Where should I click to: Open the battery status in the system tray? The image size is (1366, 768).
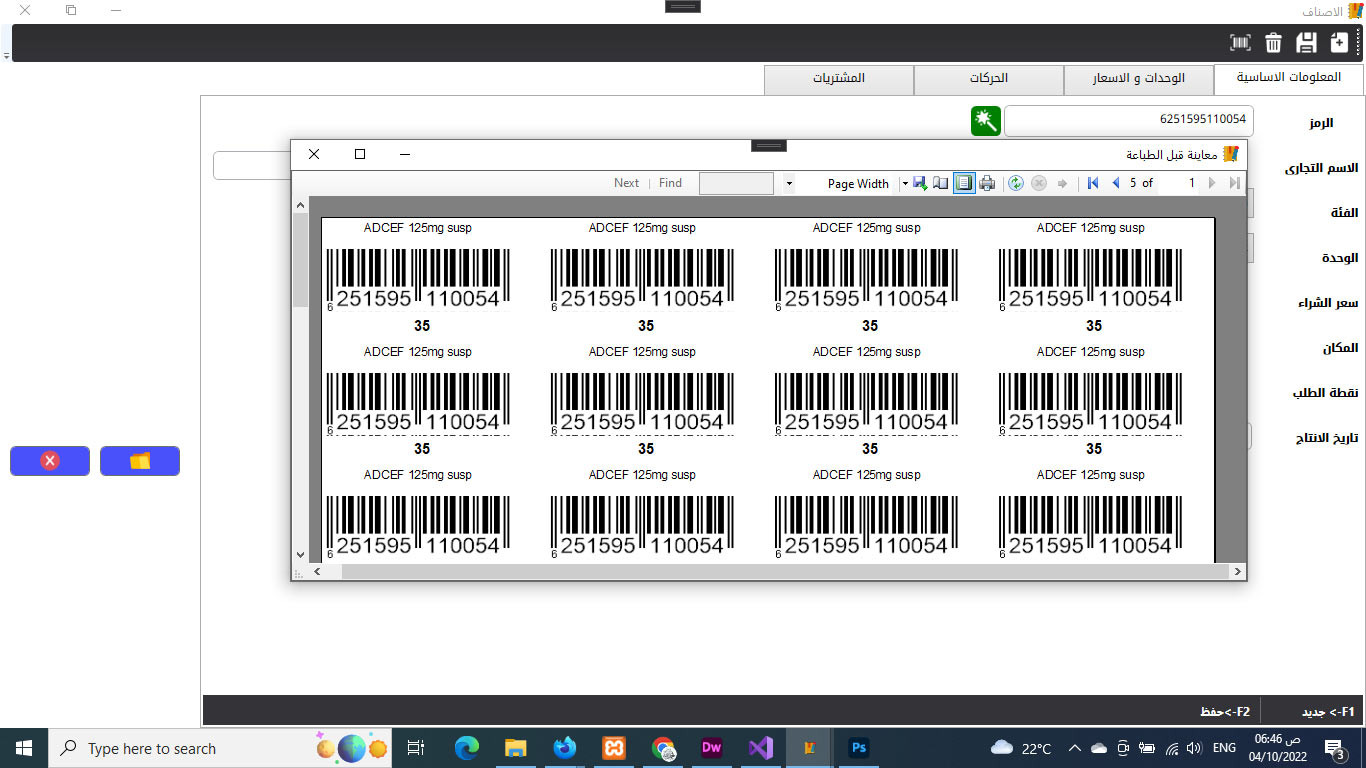(1147, 748)
